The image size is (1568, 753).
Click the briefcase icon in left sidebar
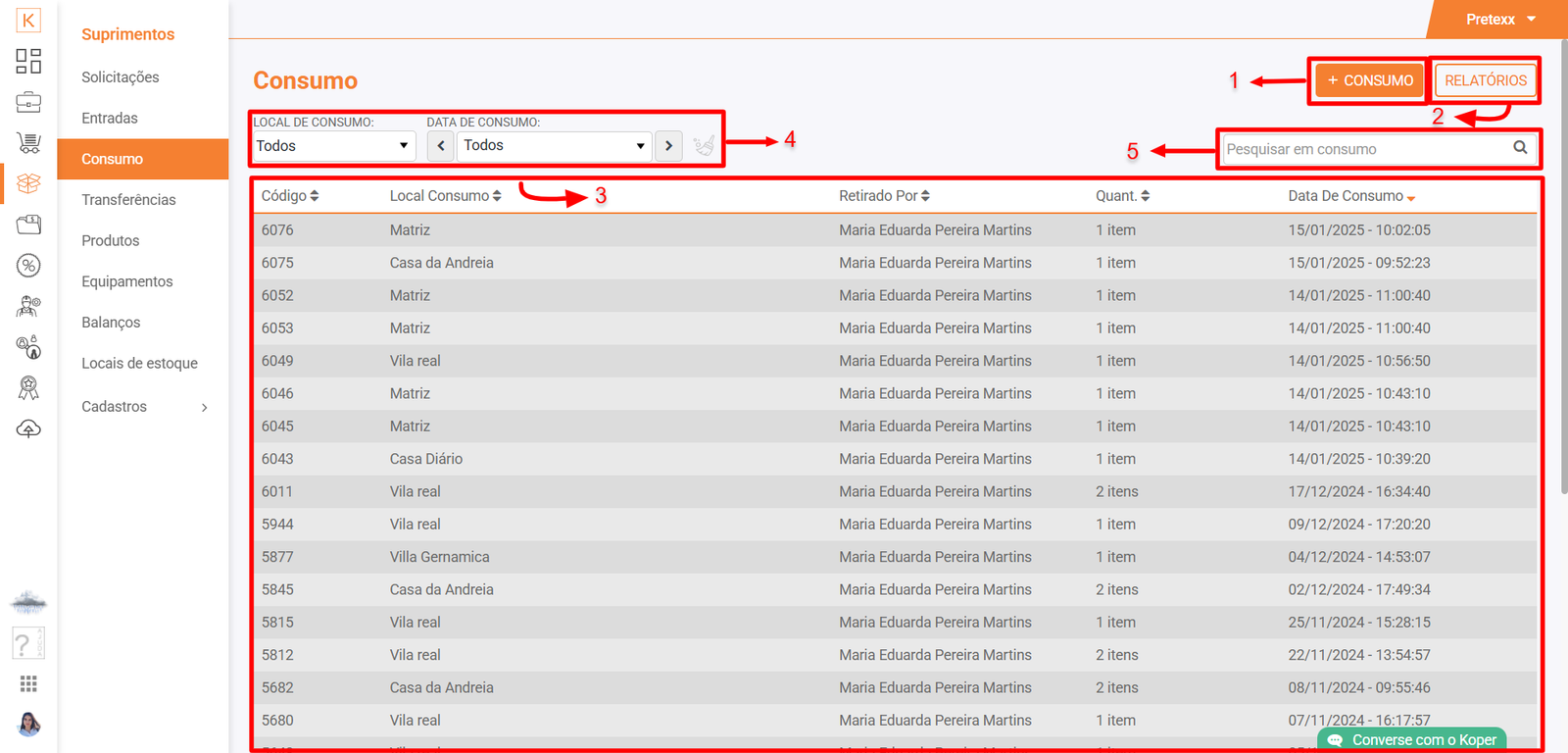point(28,102)
